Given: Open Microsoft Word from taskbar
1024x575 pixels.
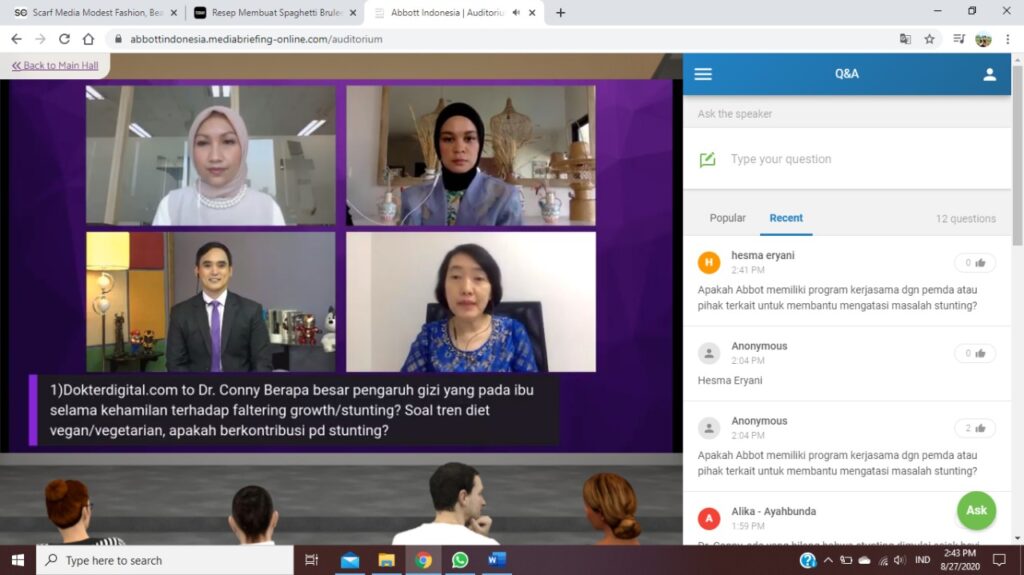Looking at the screenshot, I should (x=496, y=560).
